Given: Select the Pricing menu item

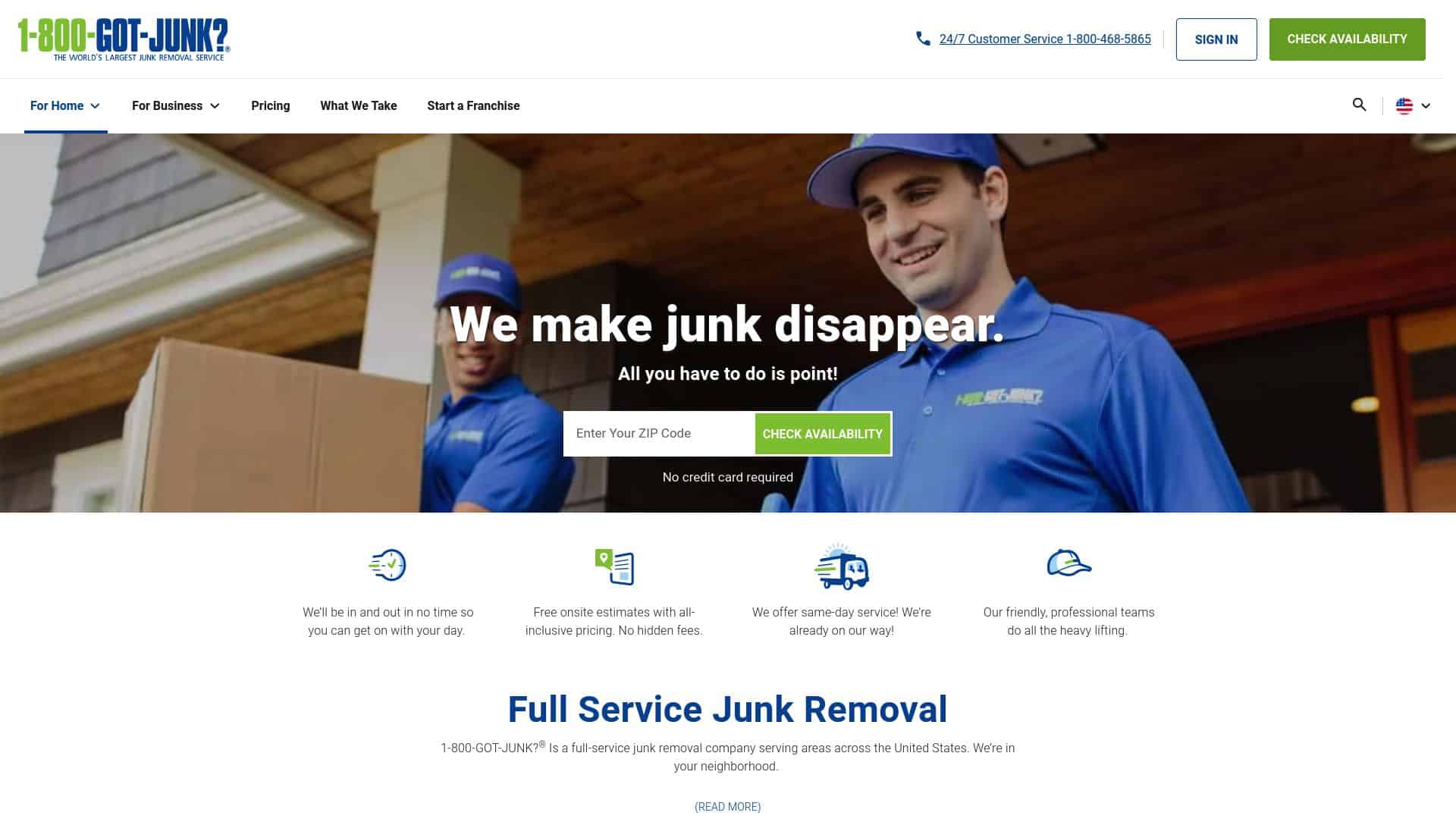Looking at the screenshot, I should pyautogui.click(x=270, y=105).
